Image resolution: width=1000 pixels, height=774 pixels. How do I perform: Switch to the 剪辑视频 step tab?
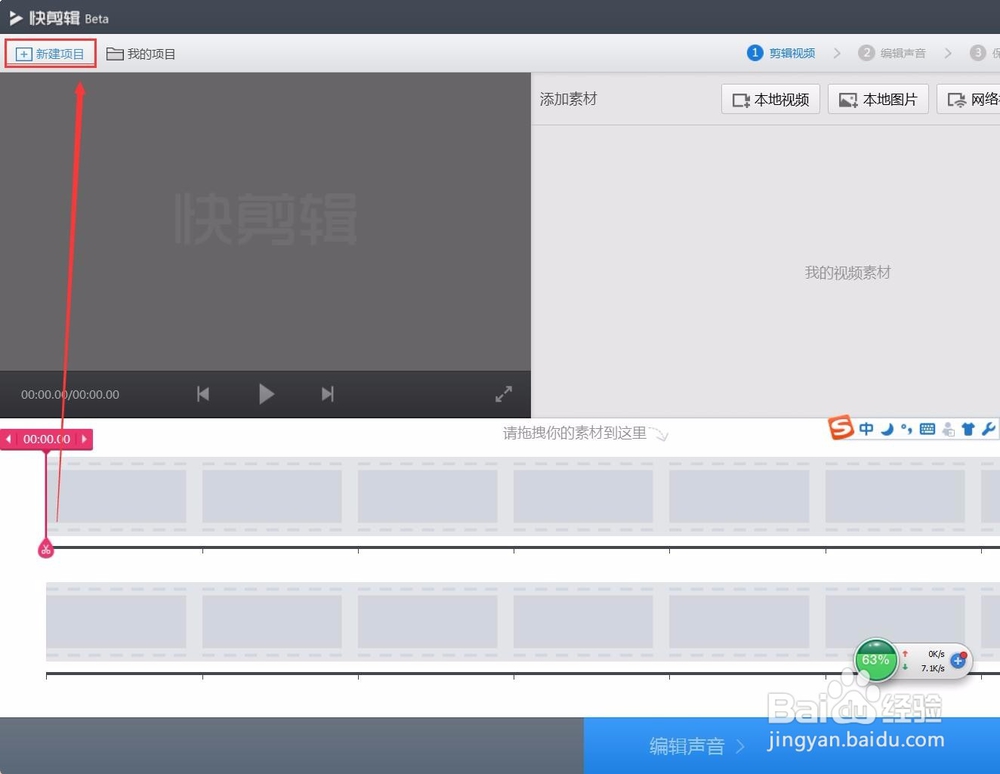click(783, 53)
